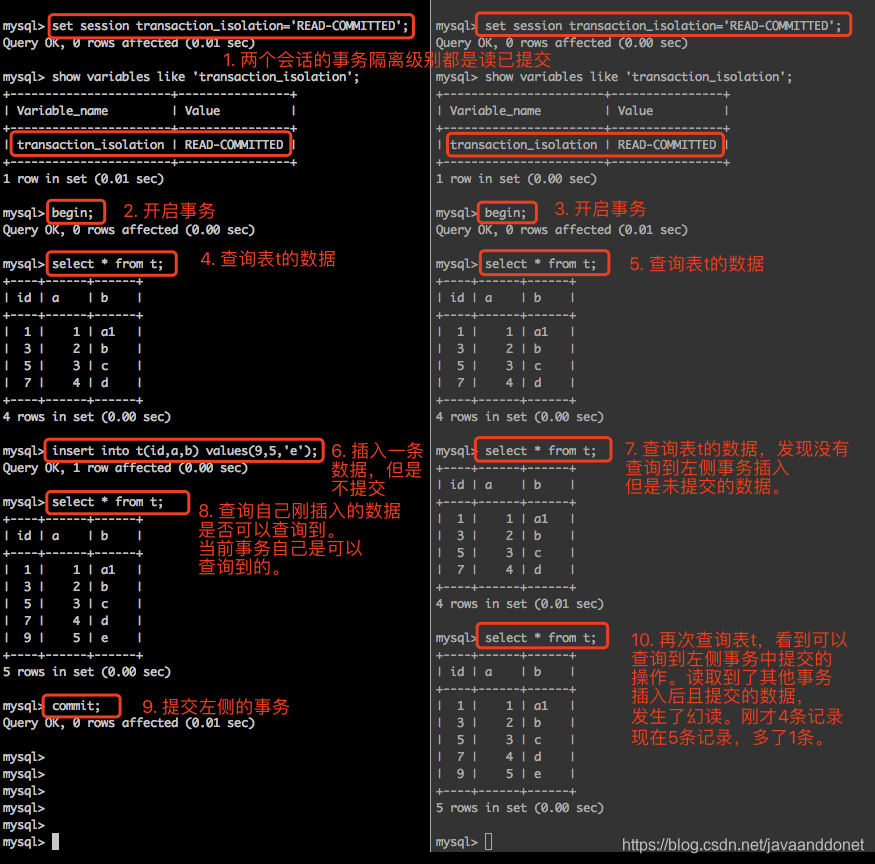The height and width of the screenshot is (864, 875).
Task: Click the select command following the insert statement
Action: pos(108,502)
